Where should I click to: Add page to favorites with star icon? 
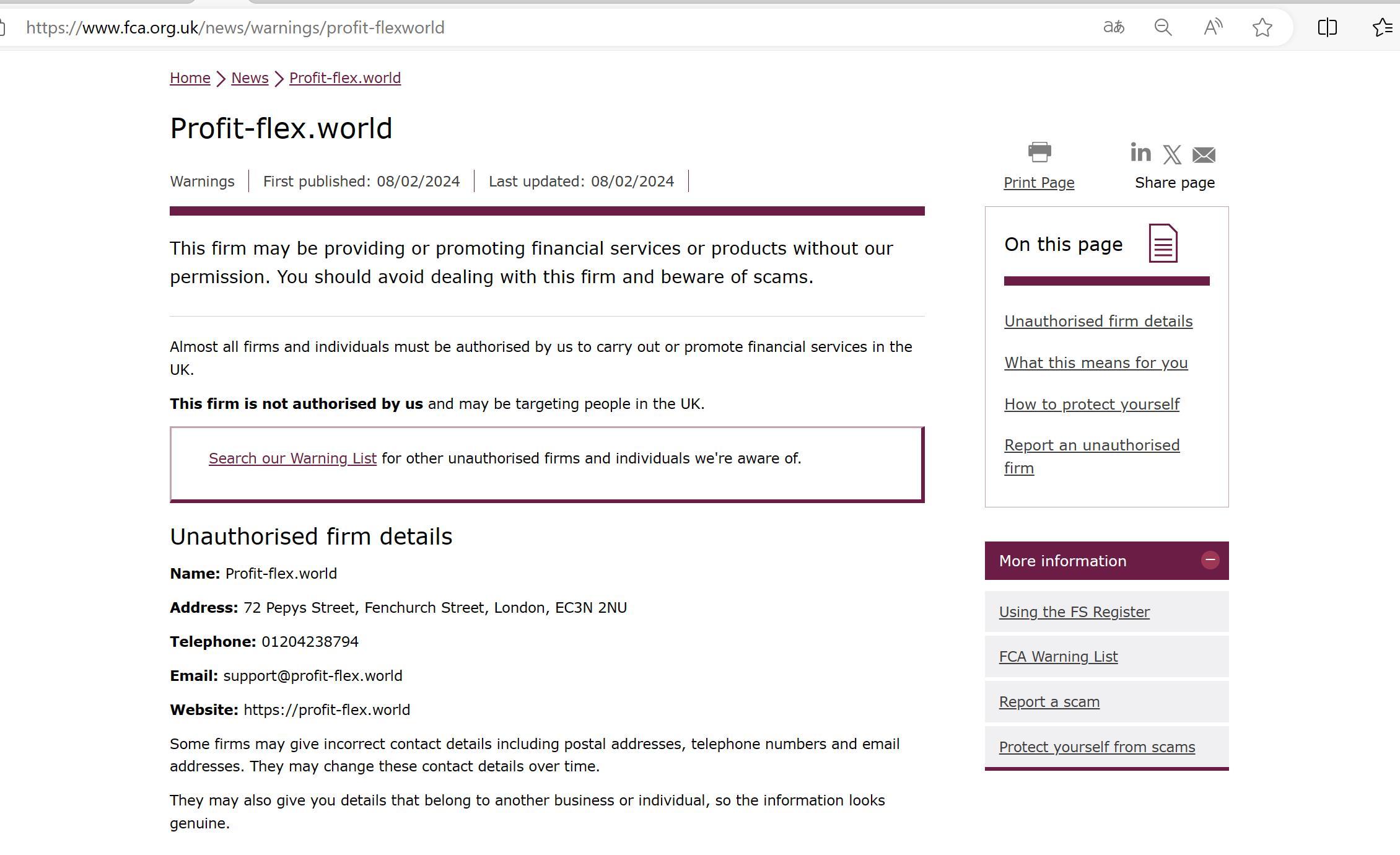[x=1262, y=27]
